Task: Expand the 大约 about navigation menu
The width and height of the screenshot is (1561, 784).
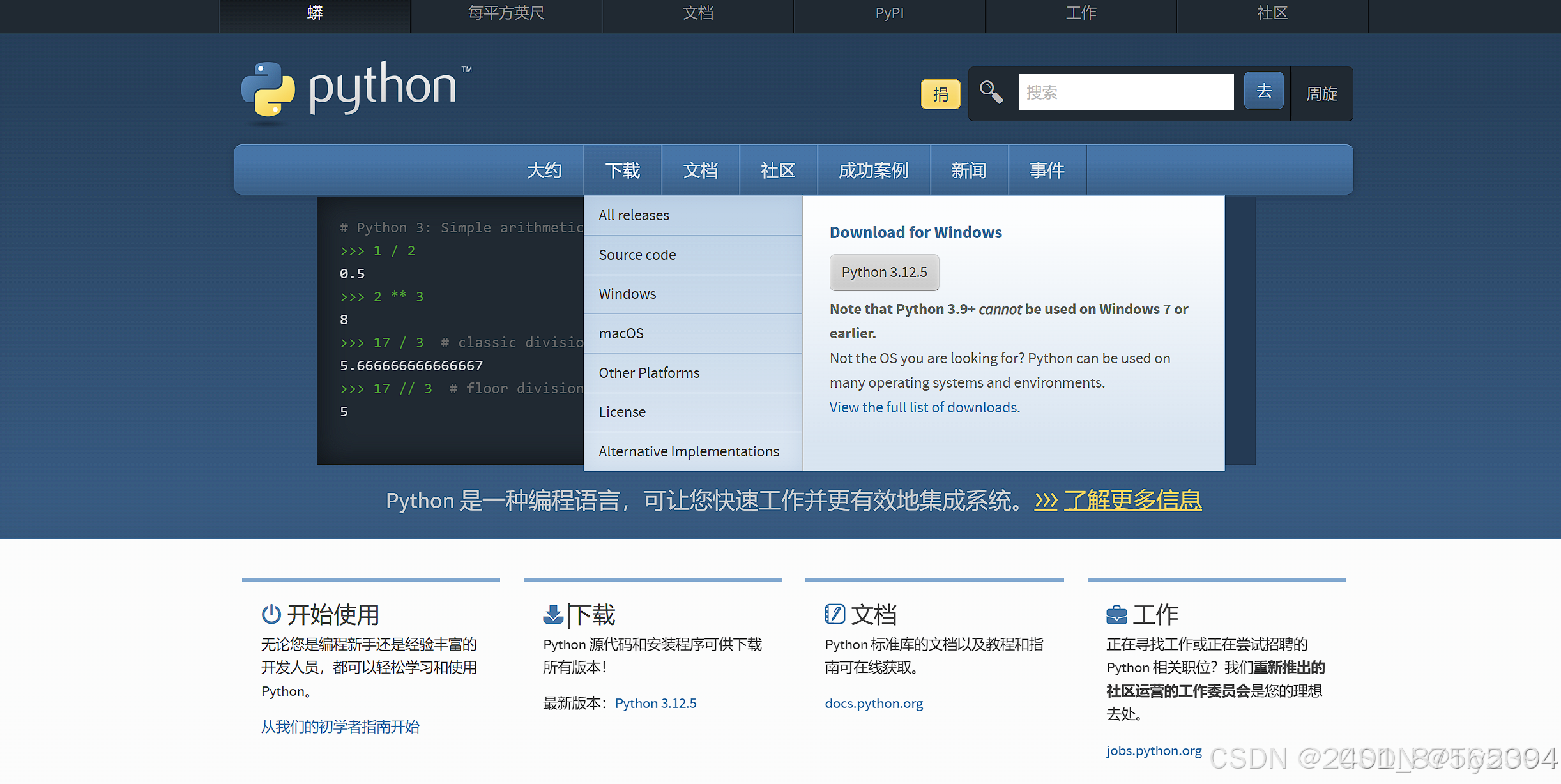Action: pos(544,170)
